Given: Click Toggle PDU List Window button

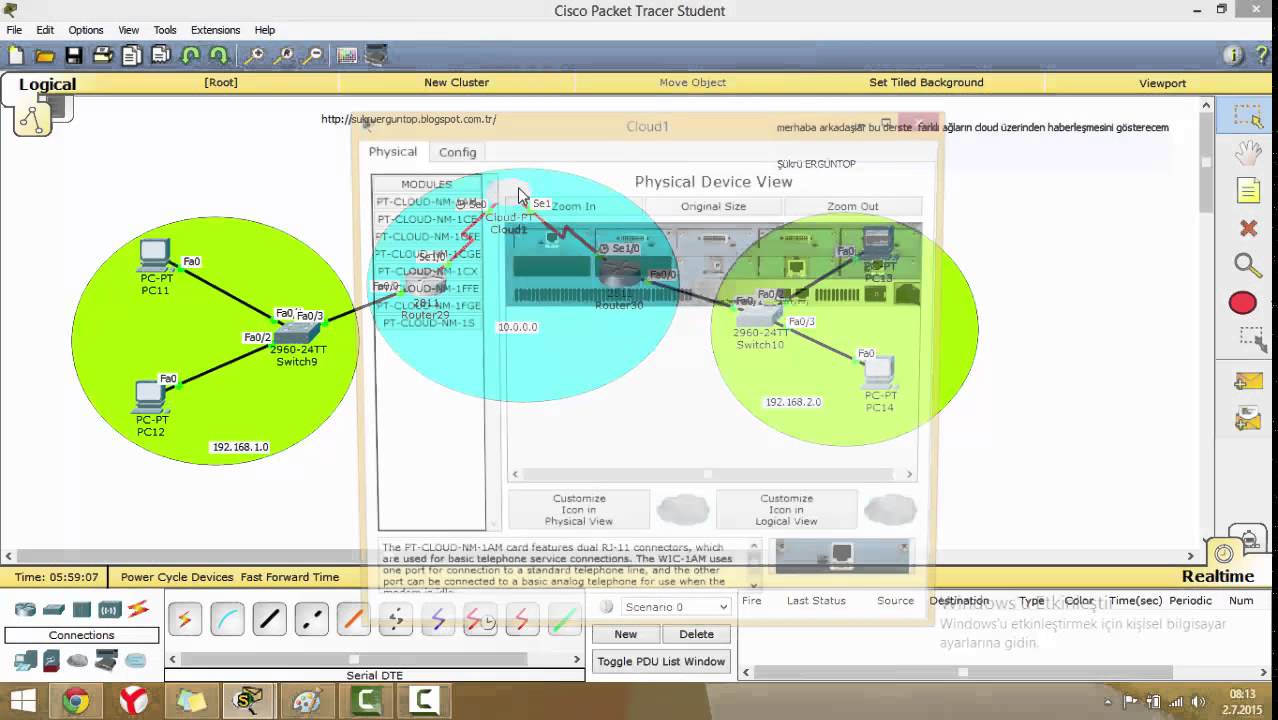Looking at the screenshot, I should (661, 661).
